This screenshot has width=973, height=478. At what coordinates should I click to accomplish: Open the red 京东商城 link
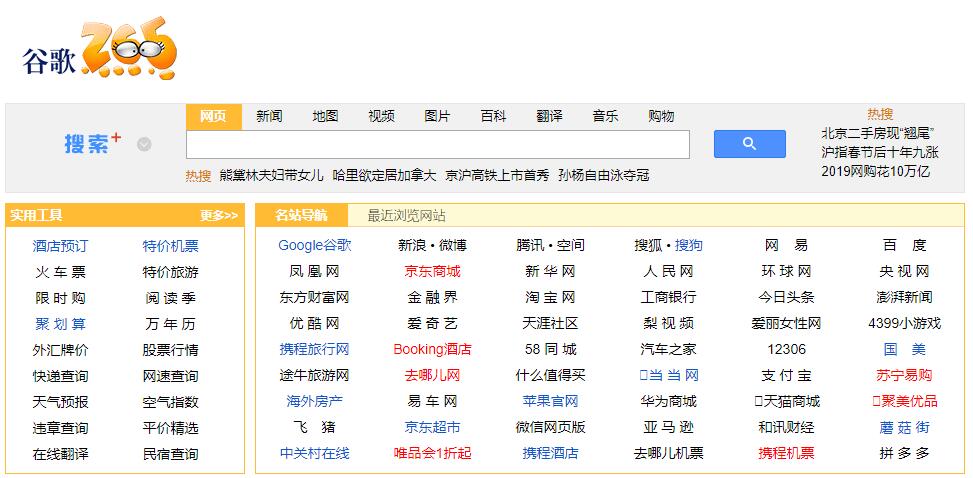[x=433, y=271]
